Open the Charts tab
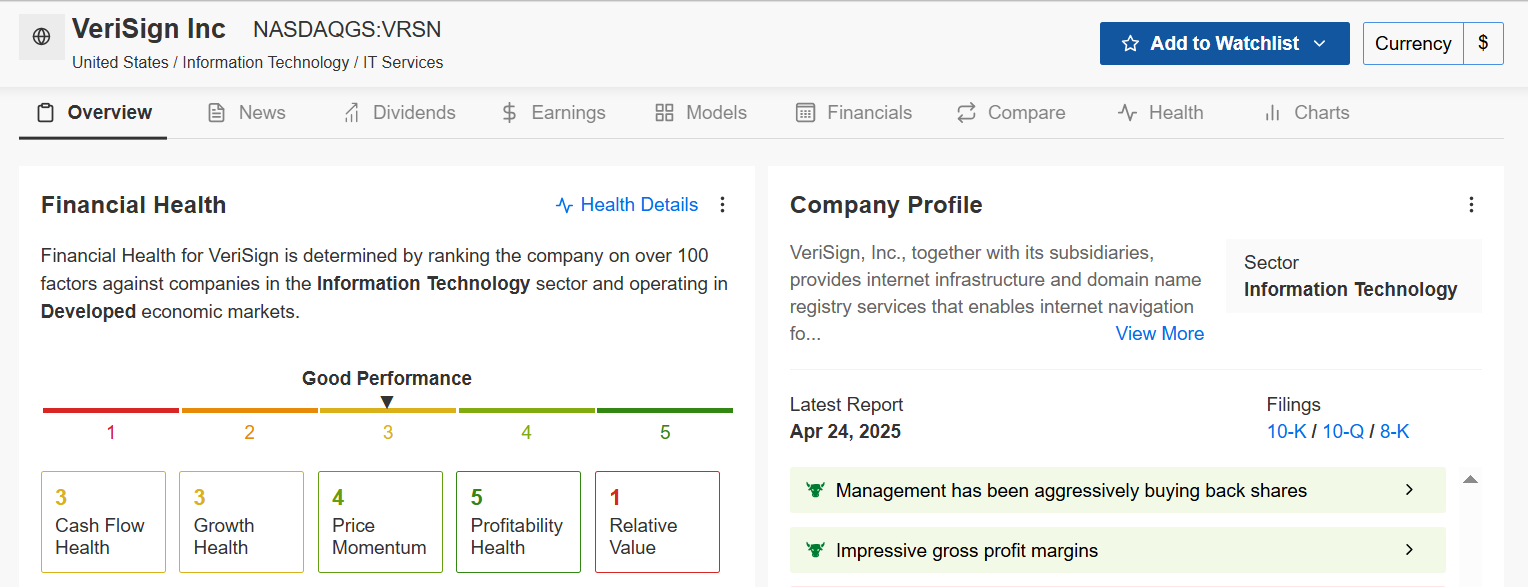This screenshot has height=587, width=1528. click(x=1306, y=113)
